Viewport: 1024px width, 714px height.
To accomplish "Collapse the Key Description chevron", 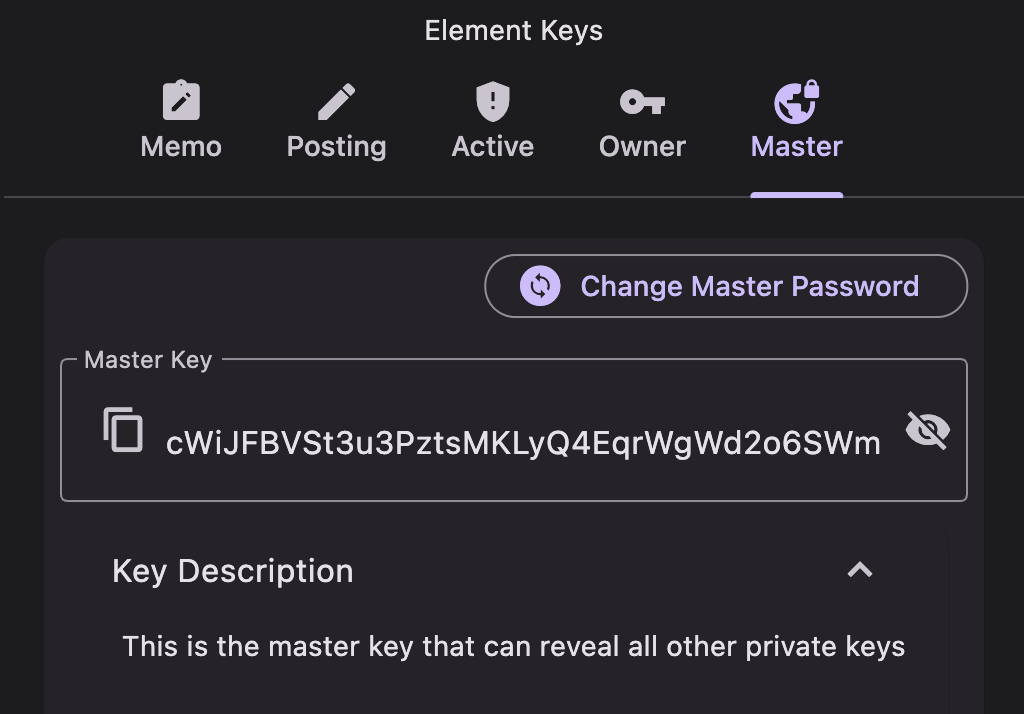I will [x=860, y=570].
